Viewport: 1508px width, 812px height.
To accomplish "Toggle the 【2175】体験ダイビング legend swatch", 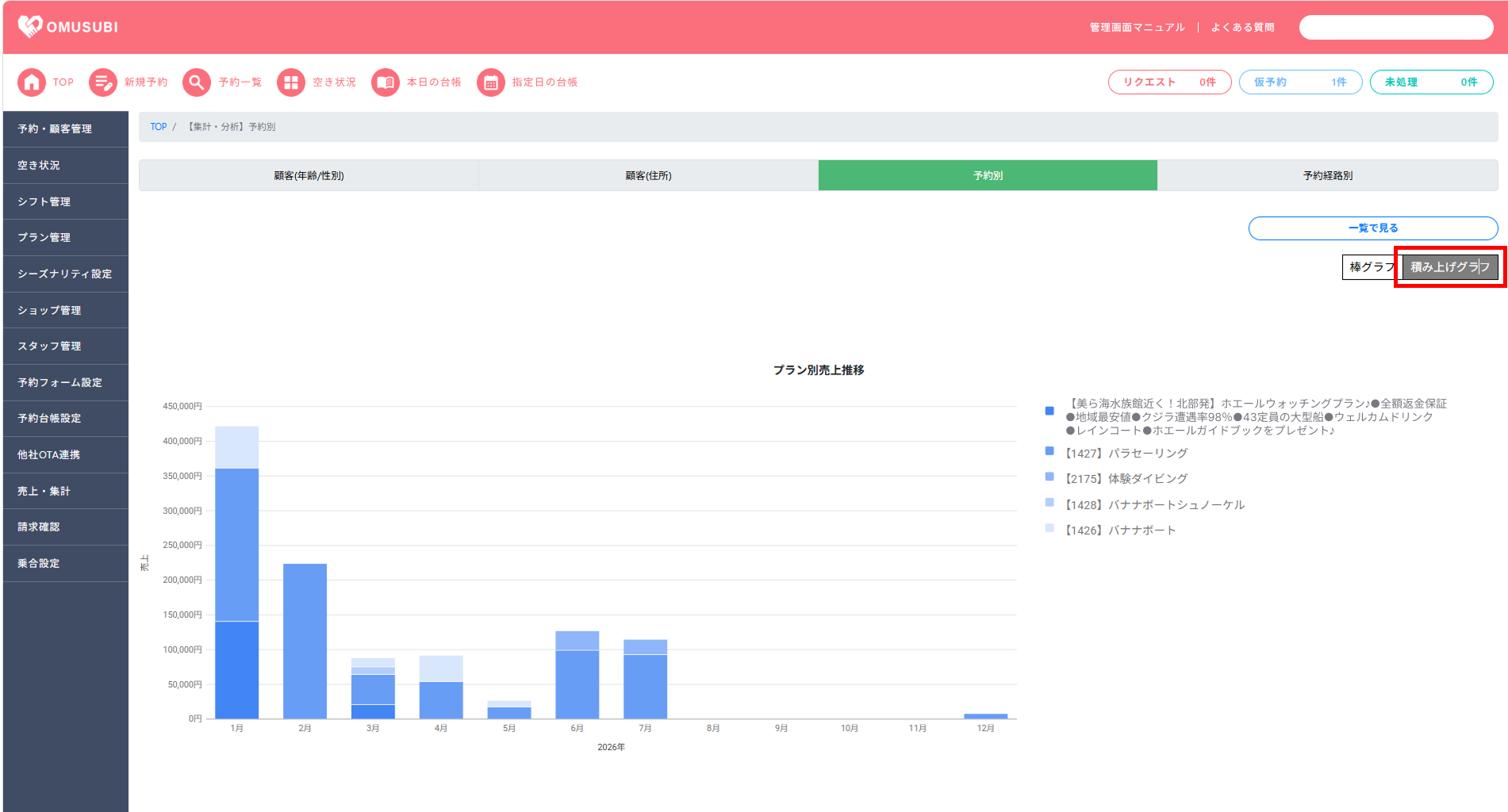I will [x=1049, y=477].
